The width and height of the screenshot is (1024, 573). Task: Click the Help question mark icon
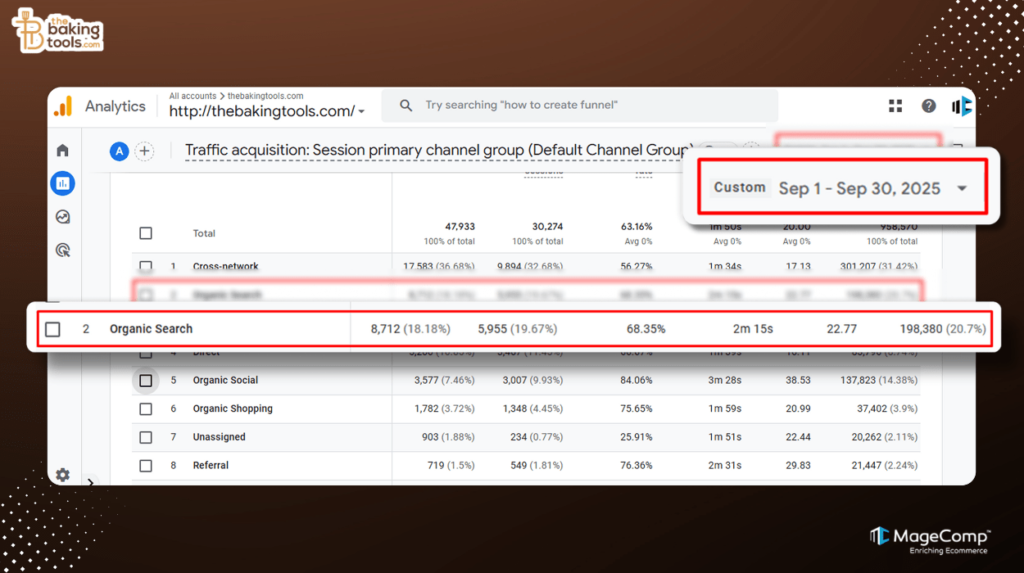(x=929, y=106)
